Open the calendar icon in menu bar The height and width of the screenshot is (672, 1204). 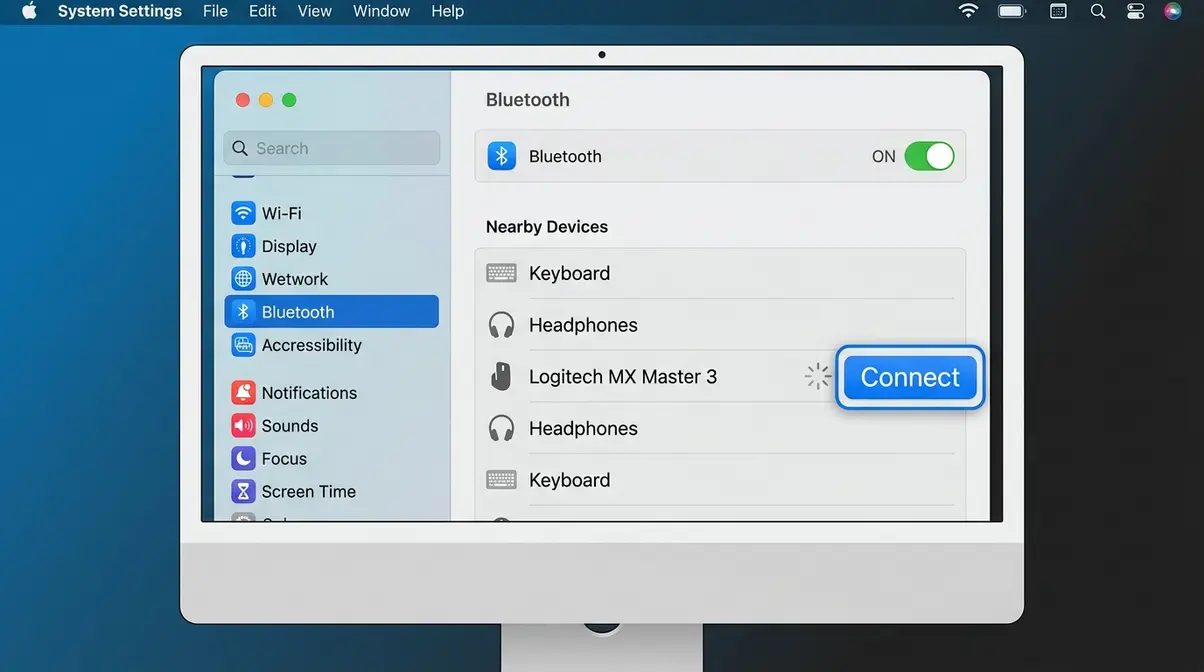tap(1059, 11)
